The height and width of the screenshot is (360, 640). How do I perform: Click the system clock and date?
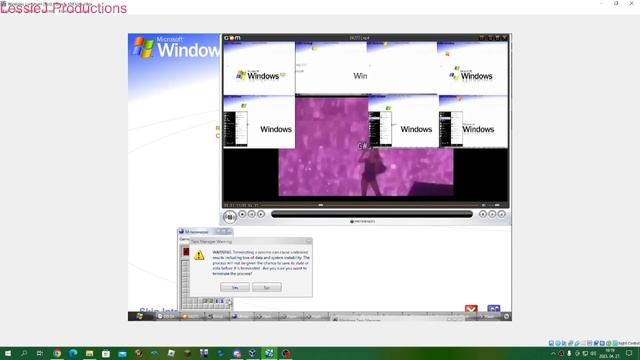(x=609, y=353)
